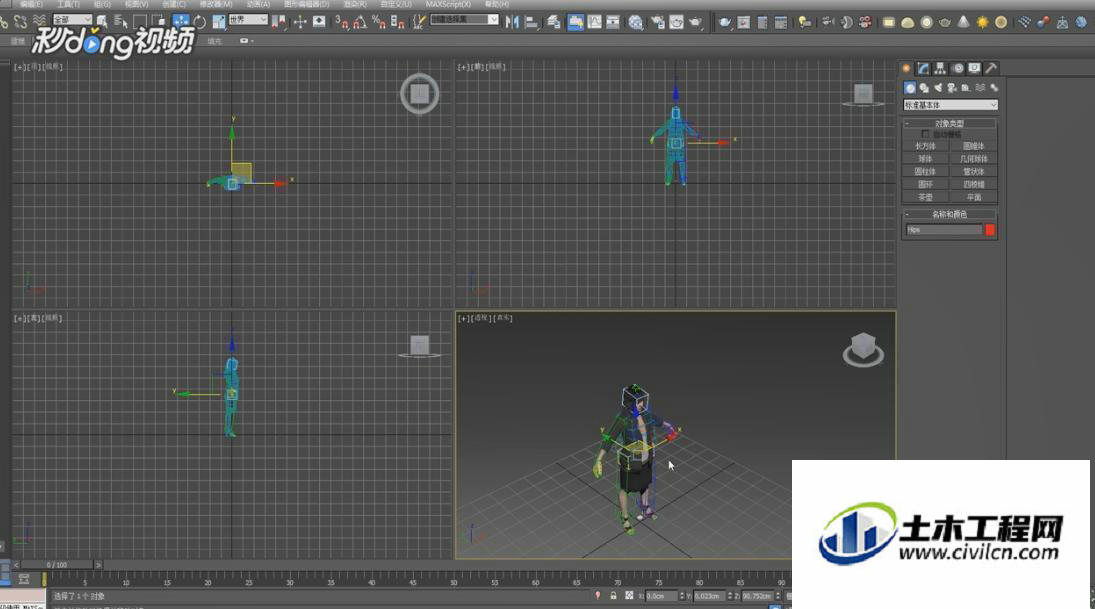Toggle the Window/Crossing selection icon
This screenshot has width=1095, height=609.
pos(159,22)
